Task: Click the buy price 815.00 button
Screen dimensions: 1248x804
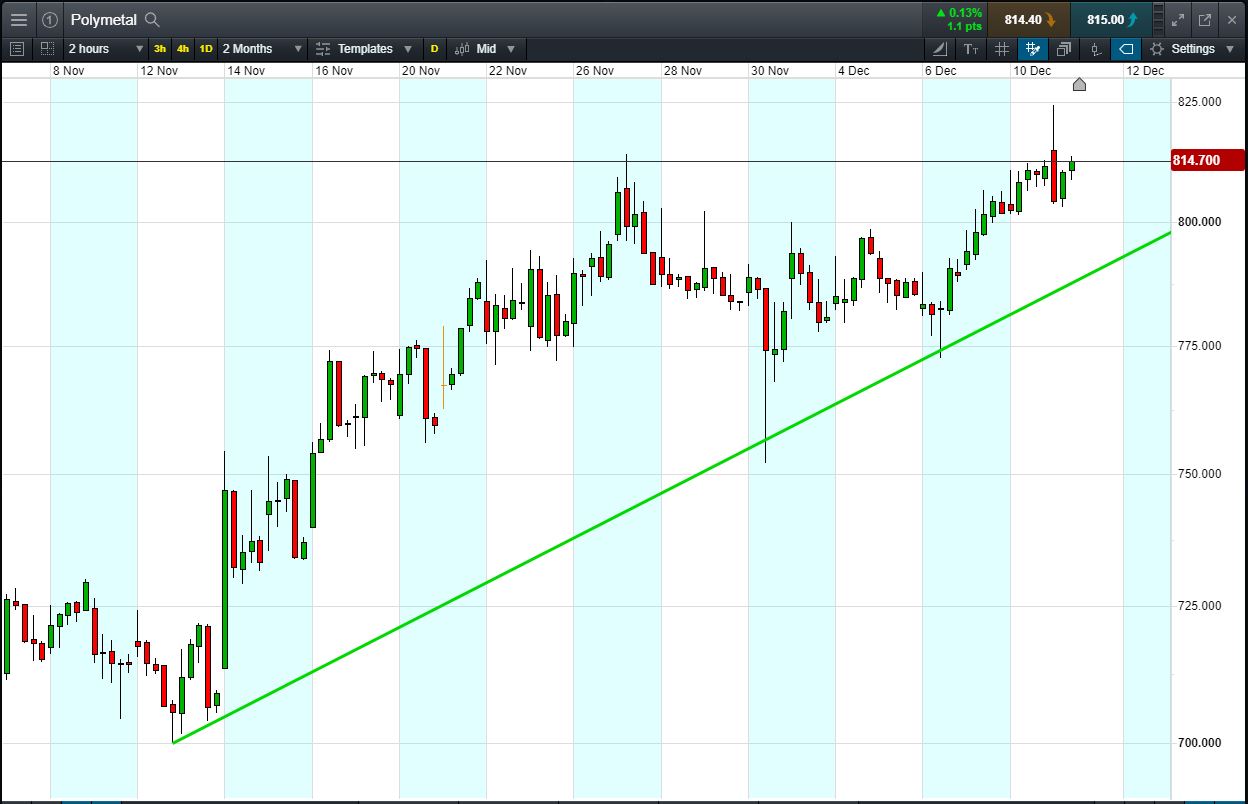Action: (1111, 19)
